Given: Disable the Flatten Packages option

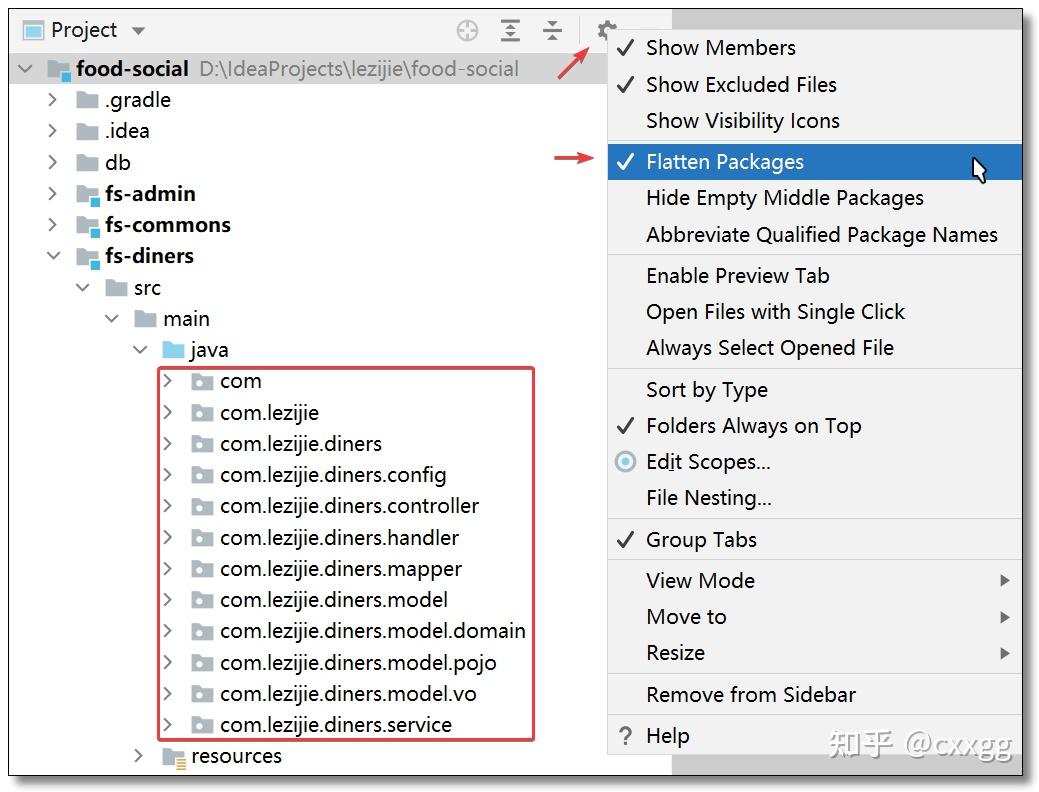Looking at the screenshot, I should tap(724, 161).
